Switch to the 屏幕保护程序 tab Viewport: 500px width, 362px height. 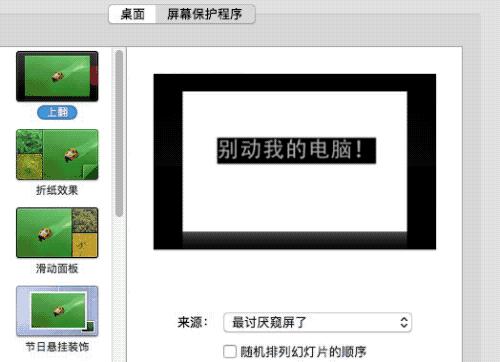[205, 14]
